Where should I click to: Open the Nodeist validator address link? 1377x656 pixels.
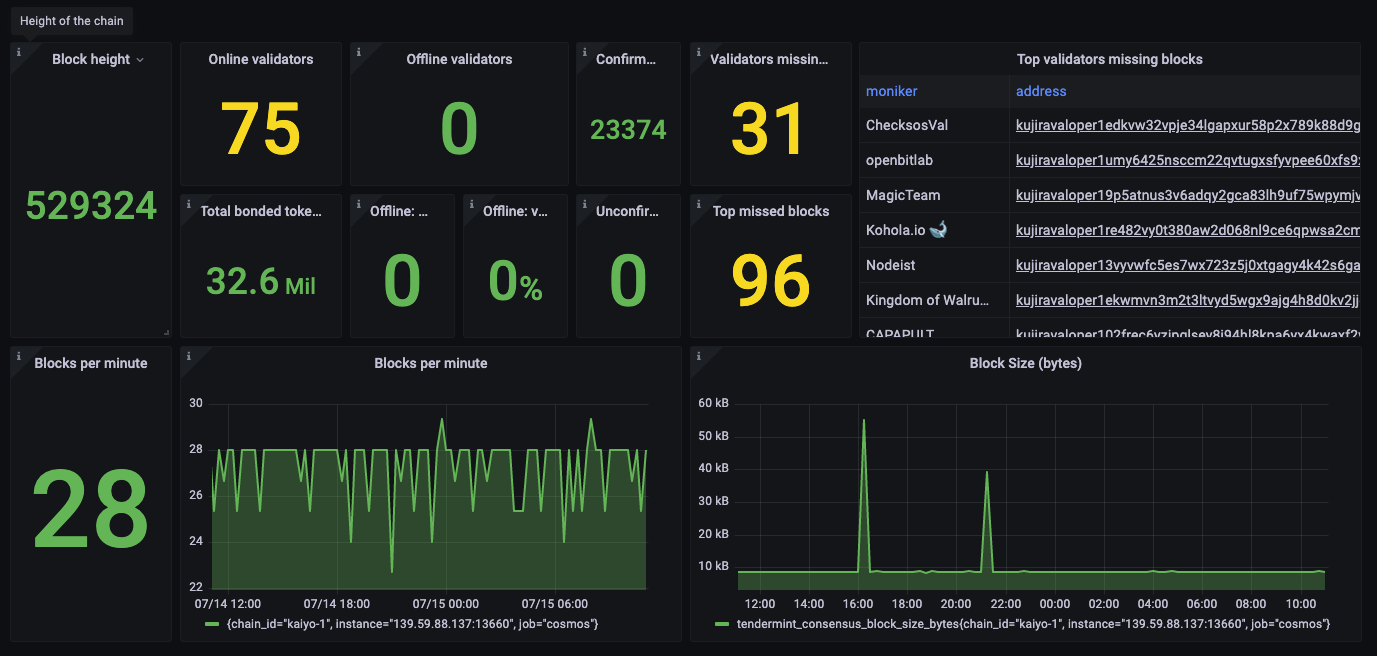(x=1188, y=265)
